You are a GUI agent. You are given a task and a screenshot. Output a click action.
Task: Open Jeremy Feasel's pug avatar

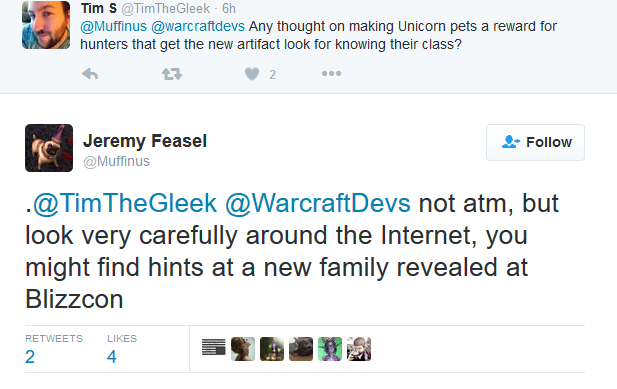click(x=49, y=148)
